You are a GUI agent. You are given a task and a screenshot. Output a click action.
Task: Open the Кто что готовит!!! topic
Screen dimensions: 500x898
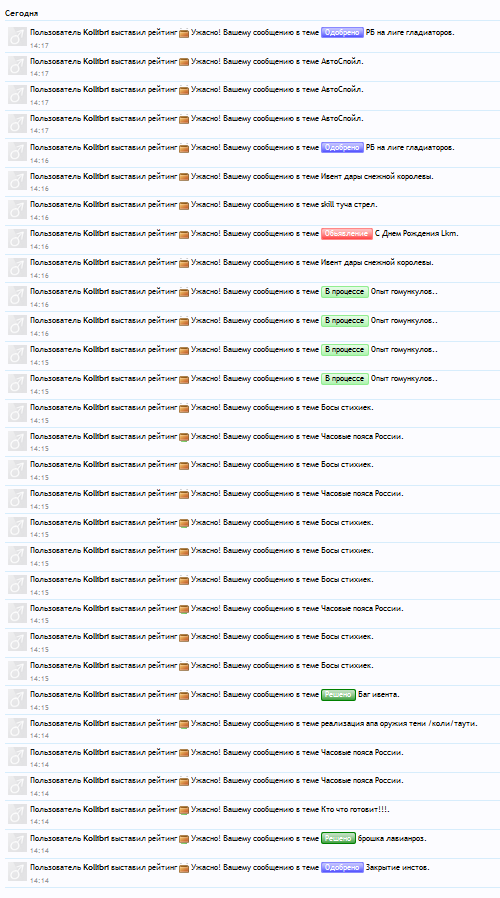click(355, 810)
